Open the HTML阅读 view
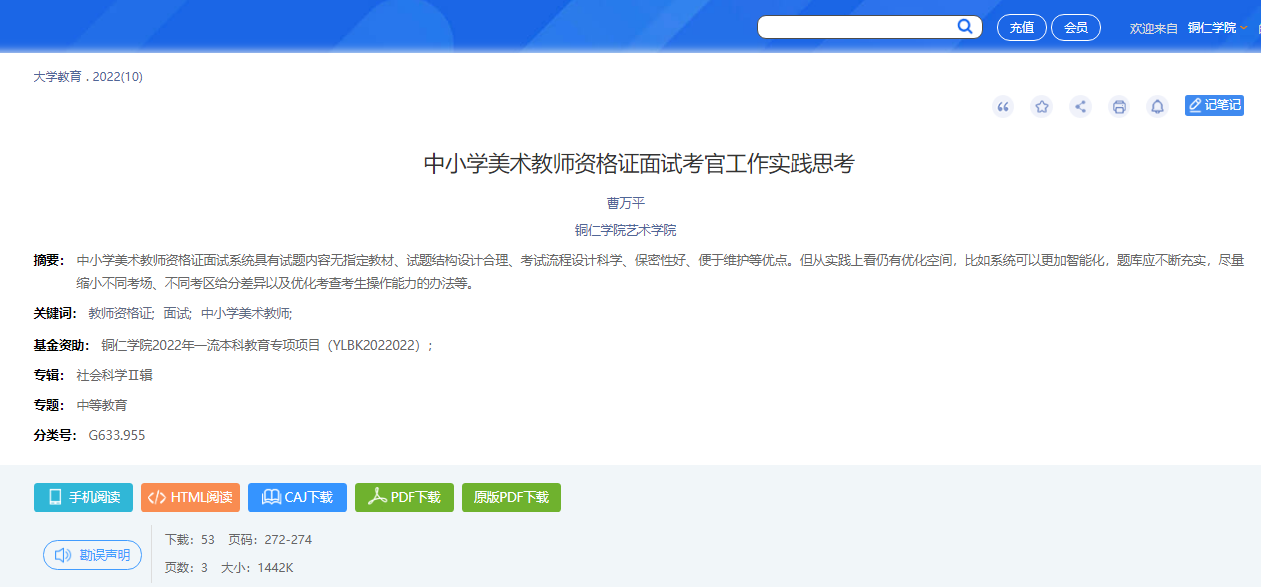Viewport: 1261px width, 587px height. 190,497
